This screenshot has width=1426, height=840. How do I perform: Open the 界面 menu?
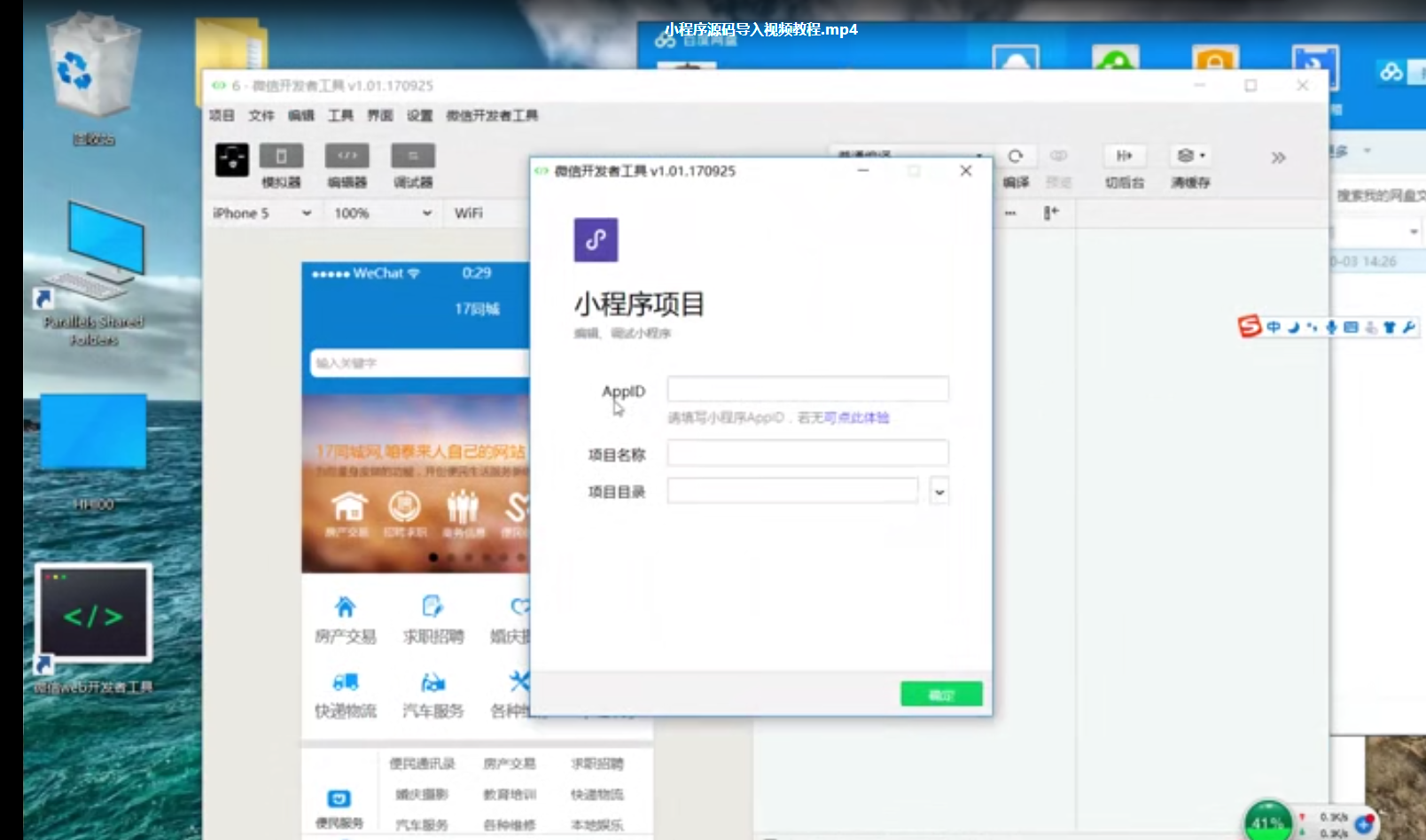380,115
